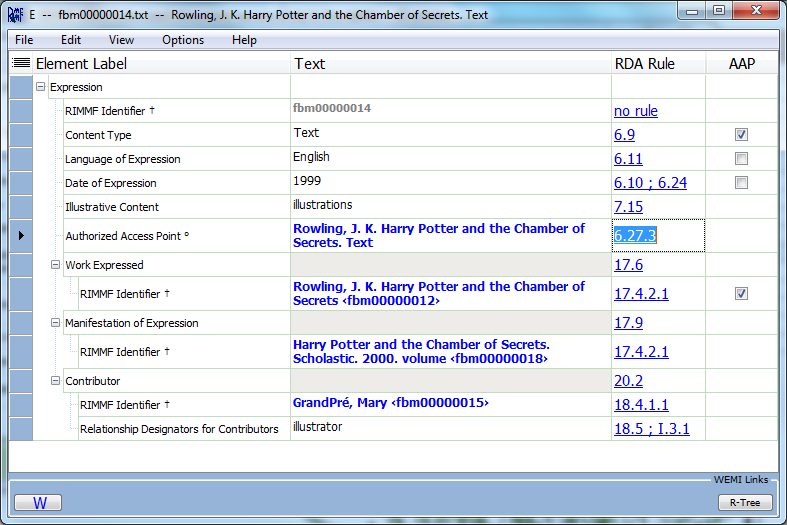Toggle AAP checkbox for Content Type
The height and width of the screenshot is (525, 787).
(741, 135)
